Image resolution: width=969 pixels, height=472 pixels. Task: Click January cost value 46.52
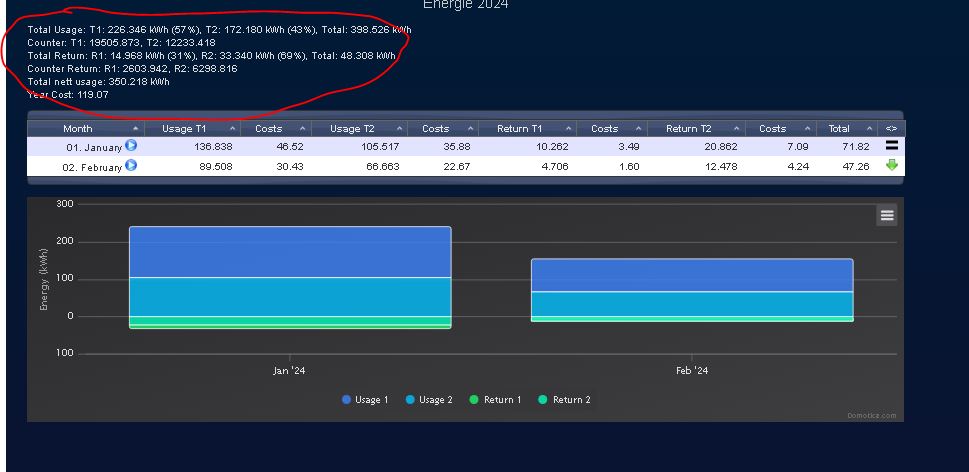click(x=290, y=147)
